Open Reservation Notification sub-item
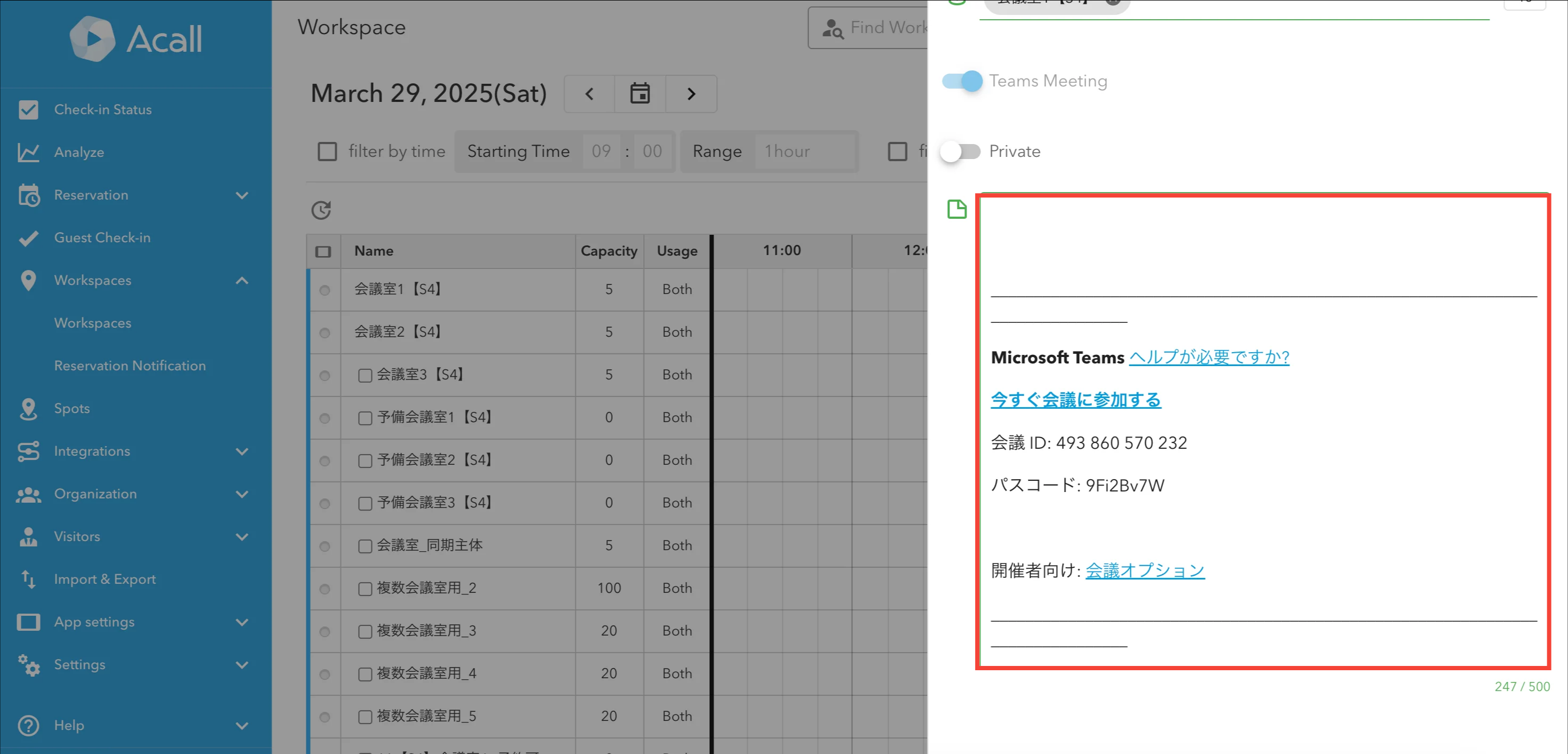This screenshot has width=1568, height=754. pyautogui.click(x=130, y=366)
